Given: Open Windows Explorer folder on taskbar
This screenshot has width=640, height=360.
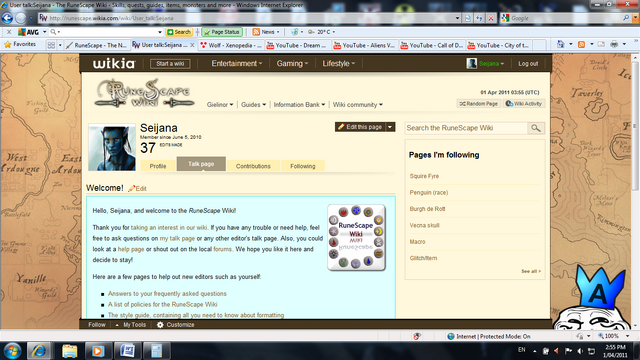Looking at the screenshot, I should [69, 351].
